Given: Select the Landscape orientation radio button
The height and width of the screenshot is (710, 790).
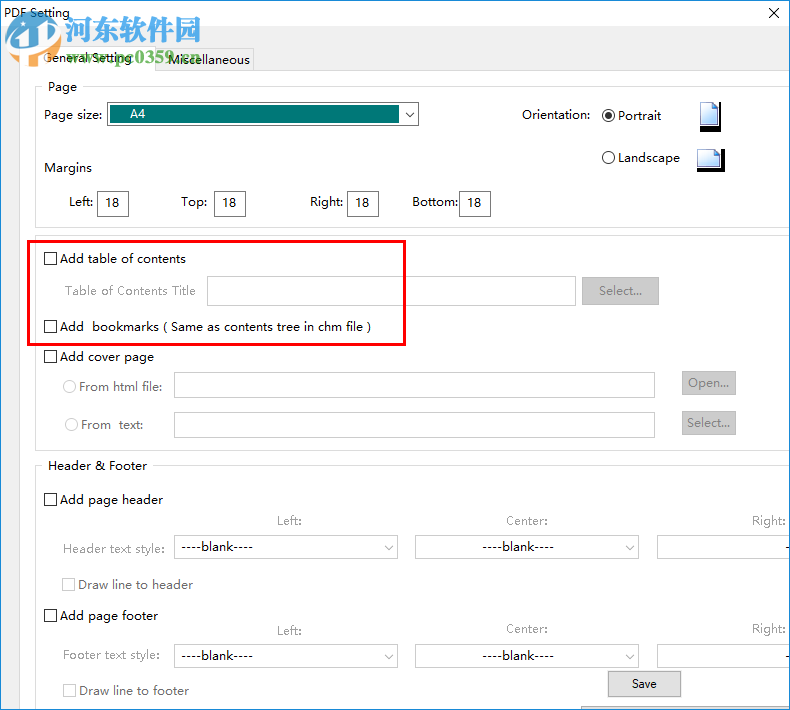Looking at the screenshot, I should tap(608, 158).
